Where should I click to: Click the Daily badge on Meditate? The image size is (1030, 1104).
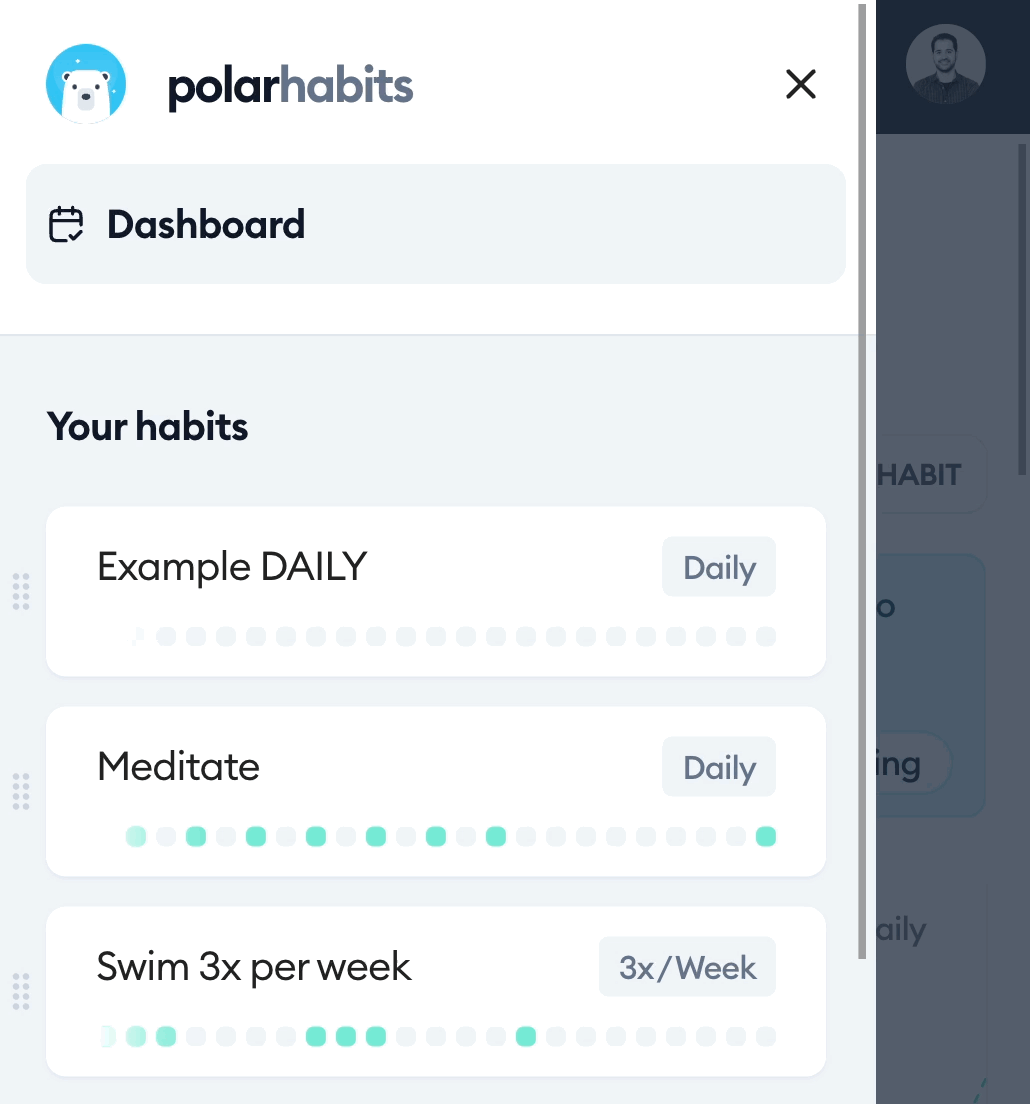pyautogui.click(x=718, y=766)
